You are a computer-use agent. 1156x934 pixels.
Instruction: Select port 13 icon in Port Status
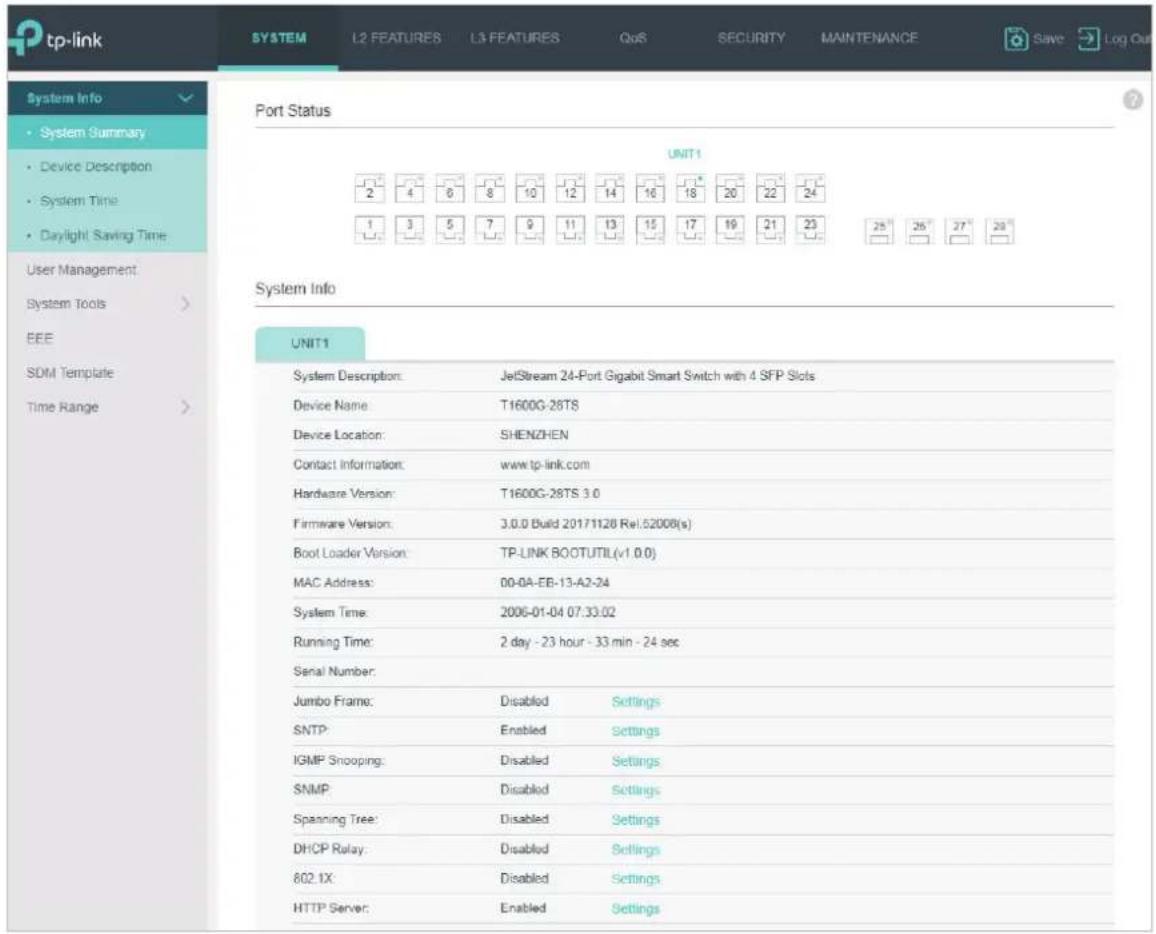(x=610, y=229)
